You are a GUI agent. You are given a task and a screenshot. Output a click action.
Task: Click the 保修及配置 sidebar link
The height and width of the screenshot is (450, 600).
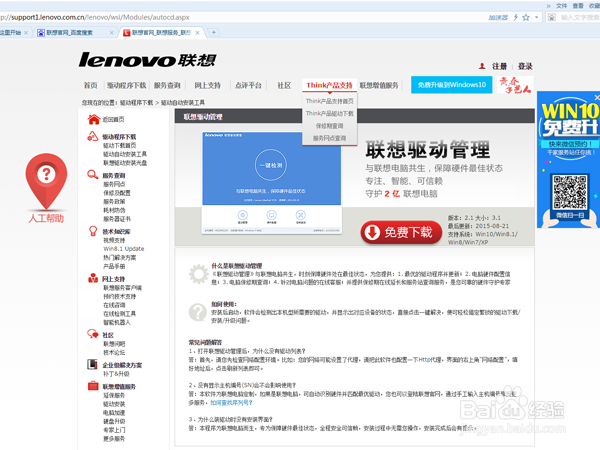(x=117, y=193)
